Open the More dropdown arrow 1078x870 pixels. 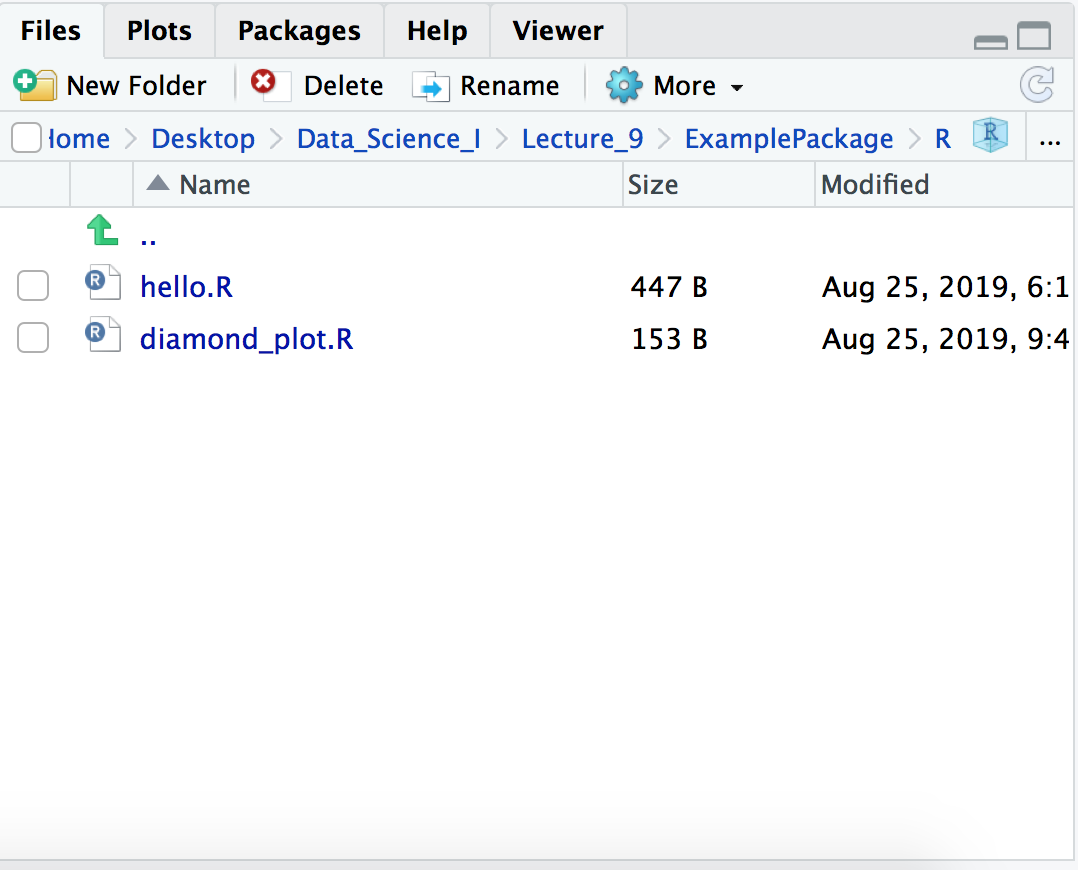click(737, 88)
